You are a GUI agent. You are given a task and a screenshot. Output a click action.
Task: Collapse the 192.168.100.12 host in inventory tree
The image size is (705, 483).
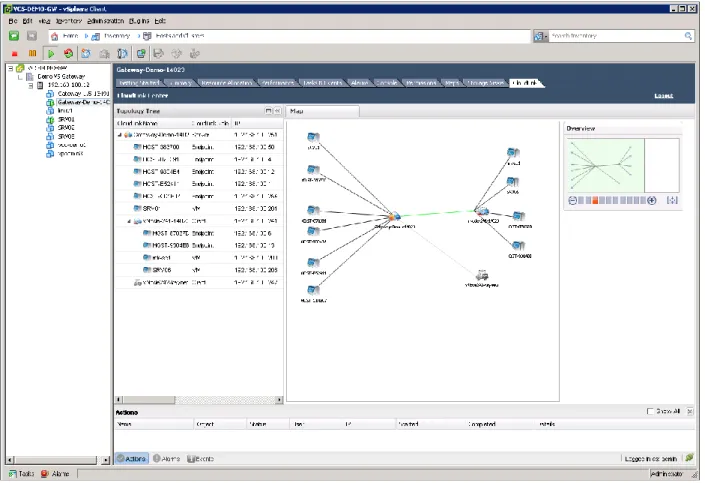(31, 85)
